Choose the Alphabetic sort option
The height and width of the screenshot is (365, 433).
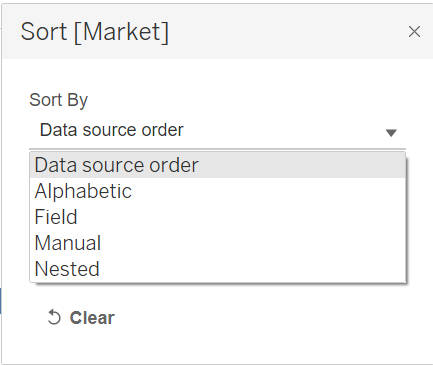(x=218, y=191)
